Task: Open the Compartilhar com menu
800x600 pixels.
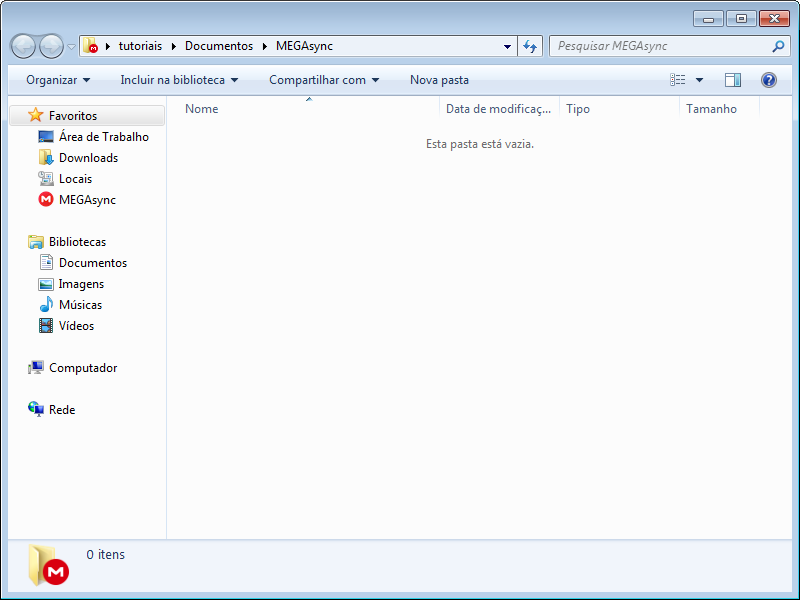Action: point(324,80)
